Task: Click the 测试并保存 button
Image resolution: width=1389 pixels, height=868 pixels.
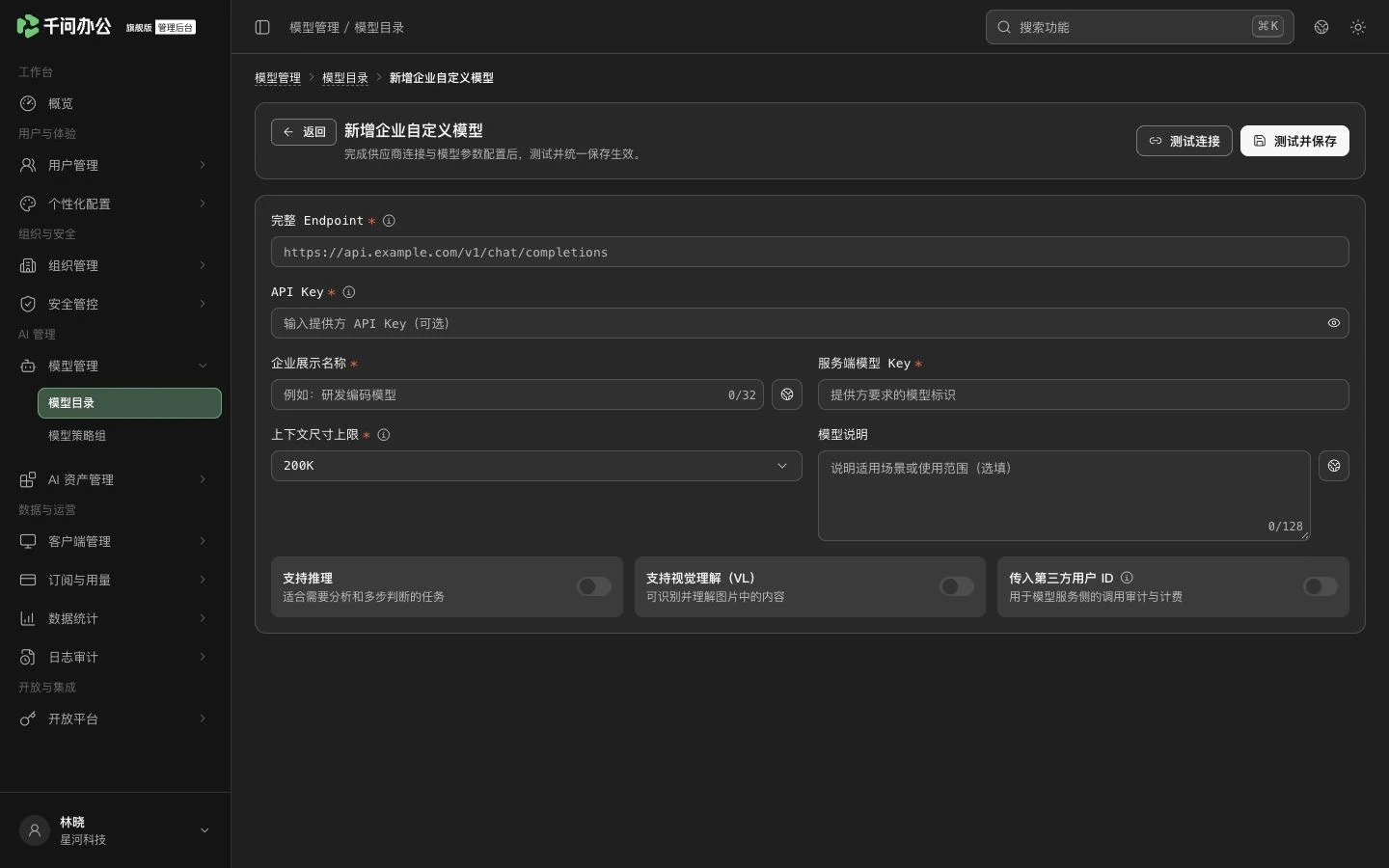Action: (x=1294, y=141)
